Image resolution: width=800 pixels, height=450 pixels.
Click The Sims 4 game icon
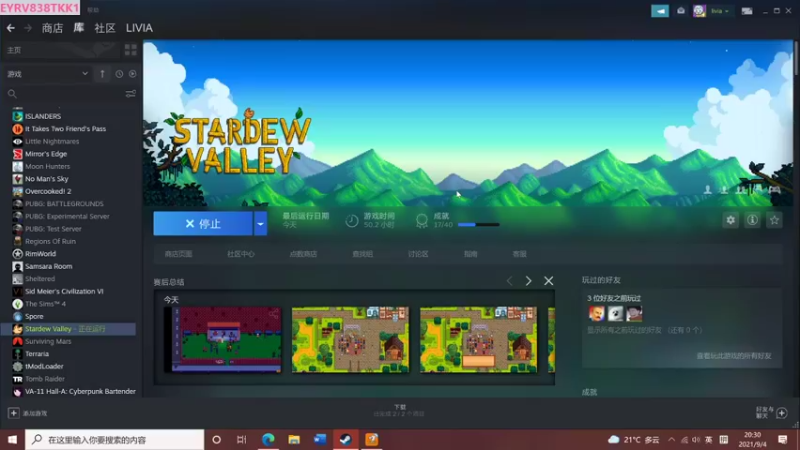click(17, 304)
